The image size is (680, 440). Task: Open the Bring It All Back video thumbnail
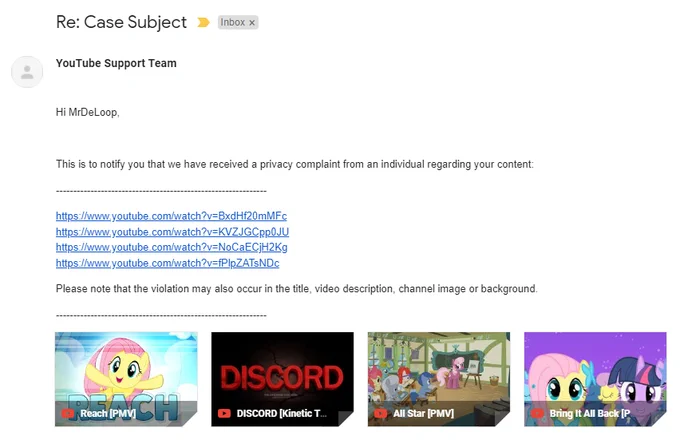(x=595, y=379)
